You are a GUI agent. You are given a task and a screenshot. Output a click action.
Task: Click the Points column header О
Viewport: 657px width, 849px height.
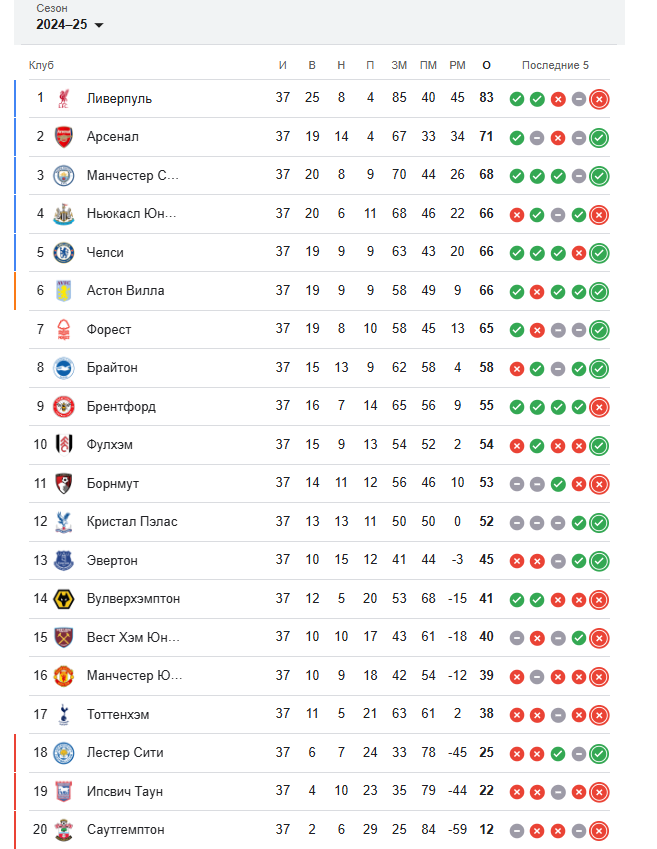pyautogui.click(x=486, y=66)
